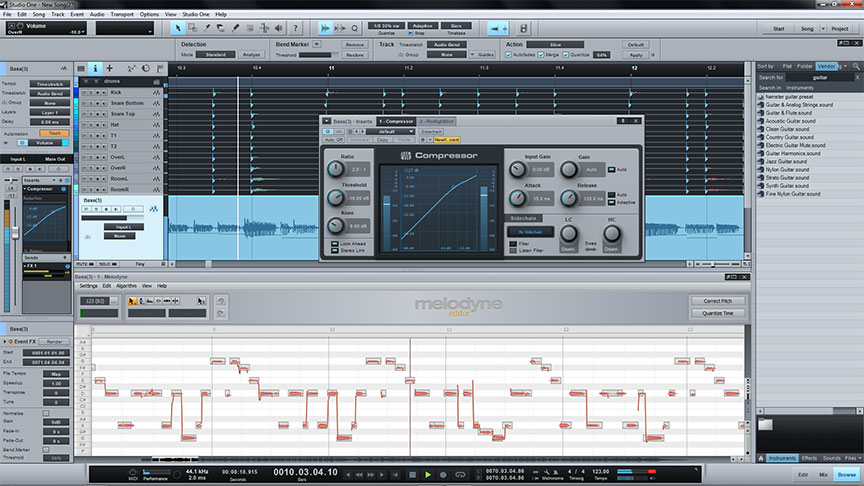Click the browser search field containing guitar
This screenshot has width=864, height=486.
point(819,78)
